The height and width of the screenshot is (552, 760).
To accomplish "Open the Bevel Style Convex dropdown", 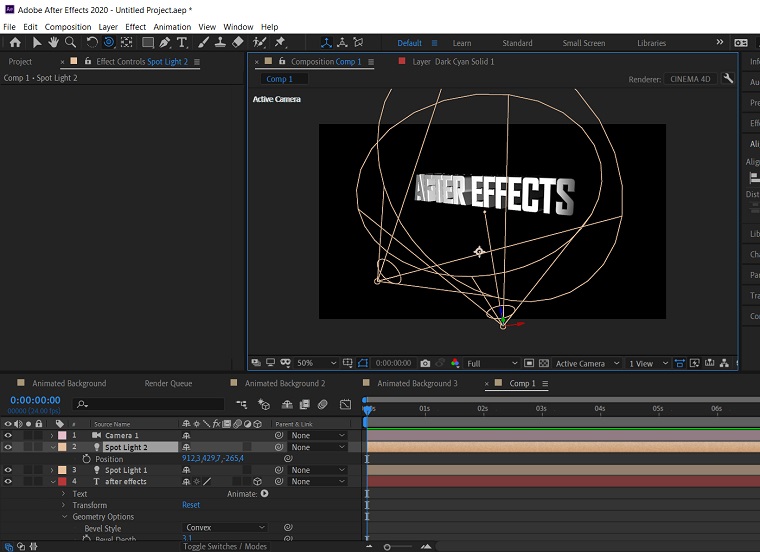I will coord(225,528).
